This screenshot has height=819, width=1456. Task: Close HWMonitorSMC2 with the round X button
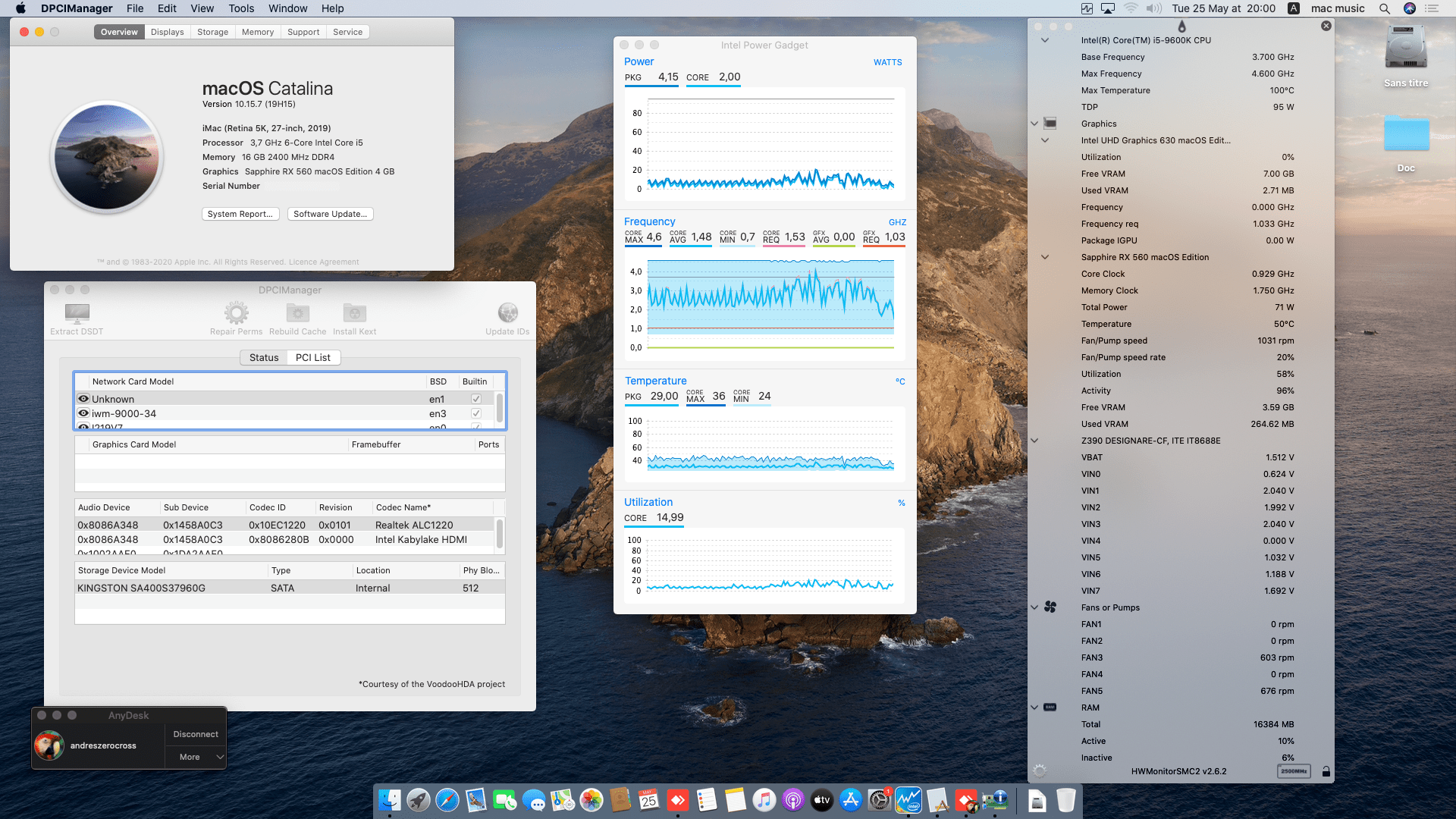coord(1326,26)
